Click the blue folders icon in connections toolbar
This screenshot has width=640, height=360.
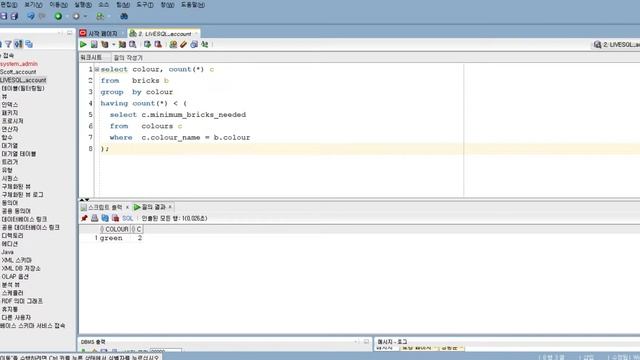pos(29,44)
